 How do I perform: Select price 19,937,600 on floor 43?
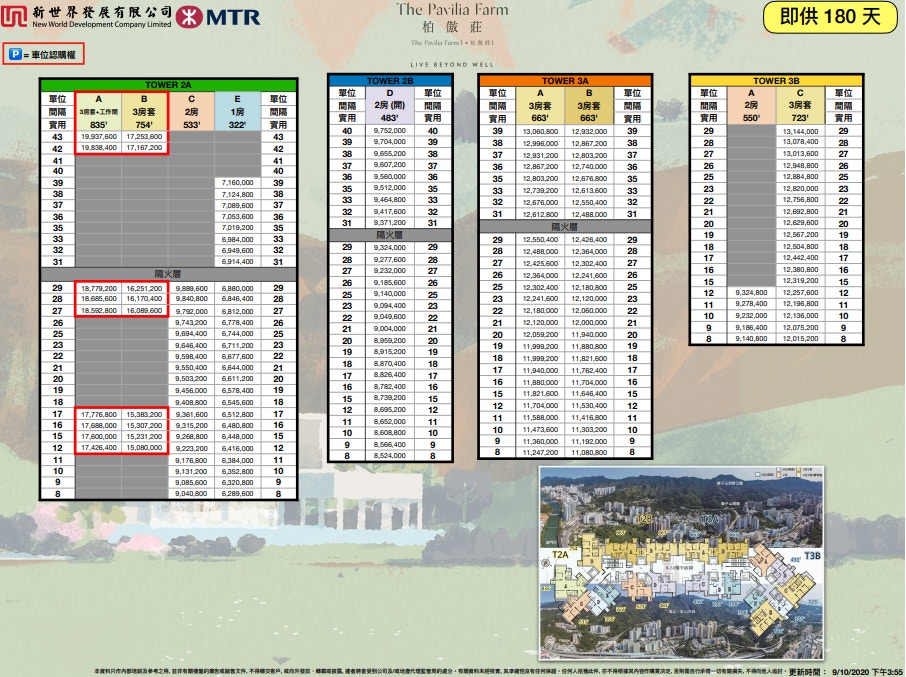tap(98, 136)
